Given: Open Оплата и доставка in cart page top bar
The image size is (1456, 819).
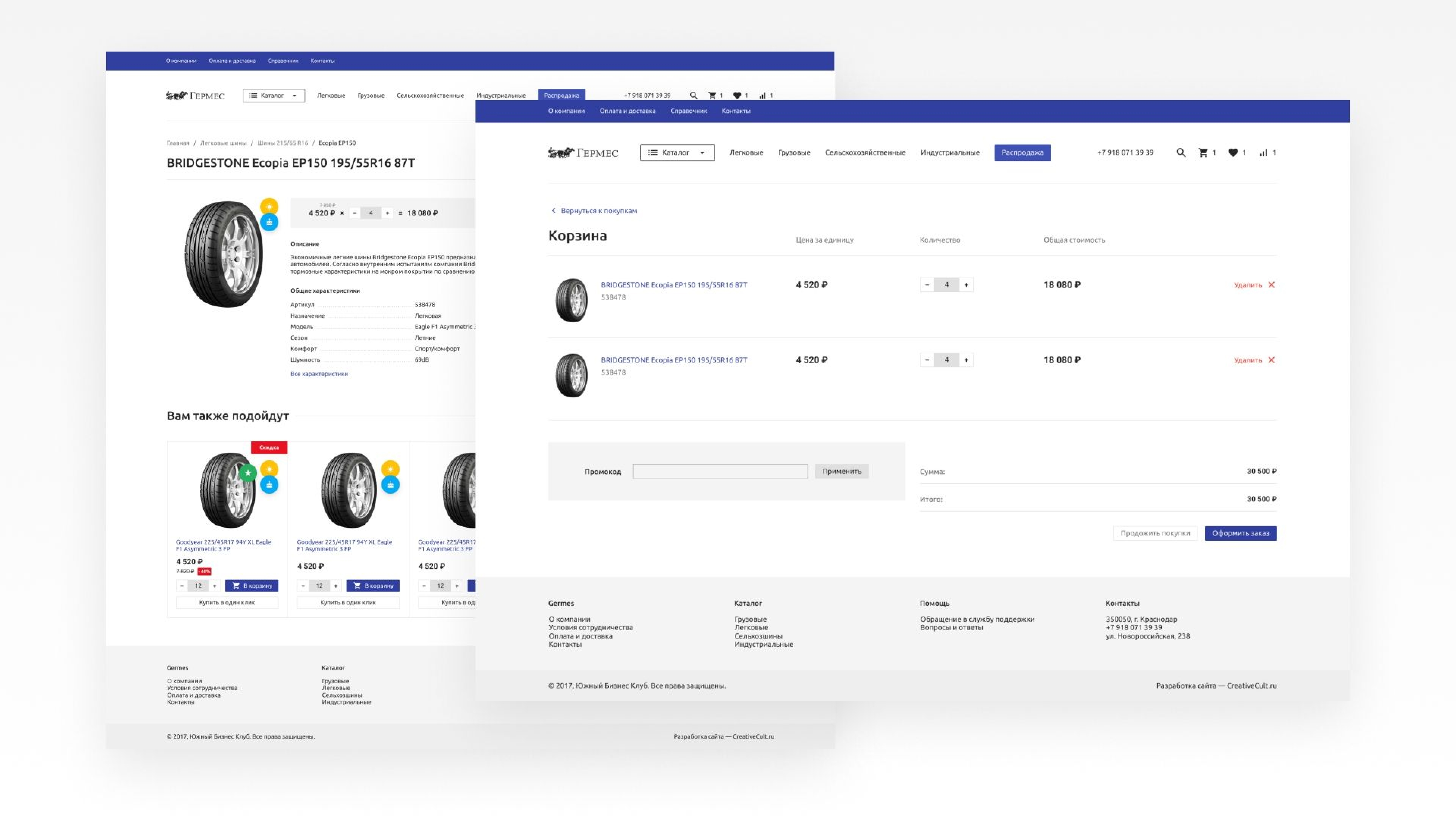Looking at the screenshot, I should pyautogui.click(x=628, y=111).
